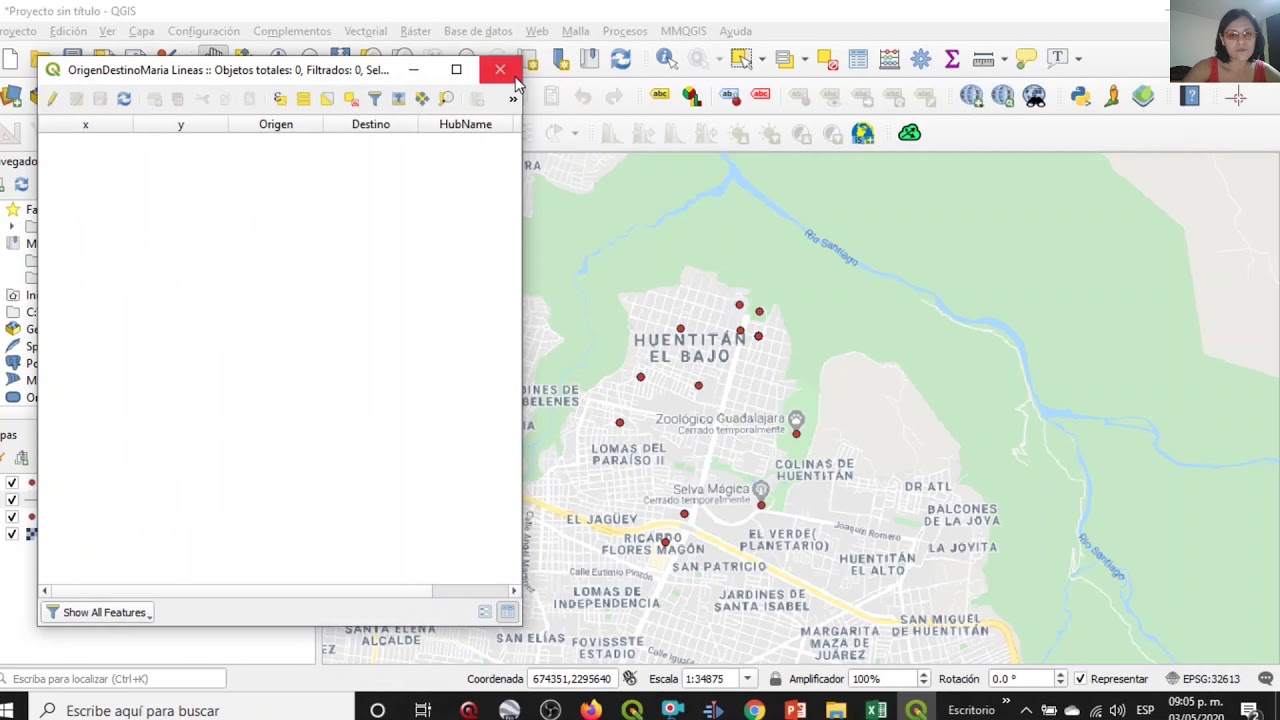
Task: Toggle the Representar render checkbox
Action: pos(1080,679)
